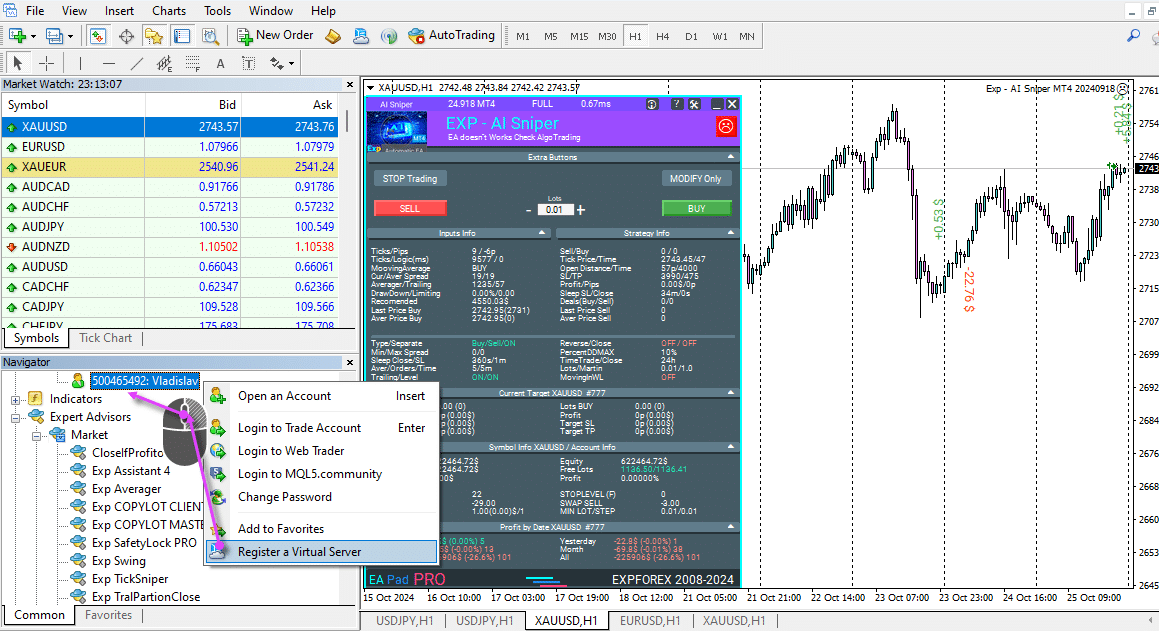1159x632 pixels.
Task: Toggle the AutoTrading button
Action: [x=451, y=36]
